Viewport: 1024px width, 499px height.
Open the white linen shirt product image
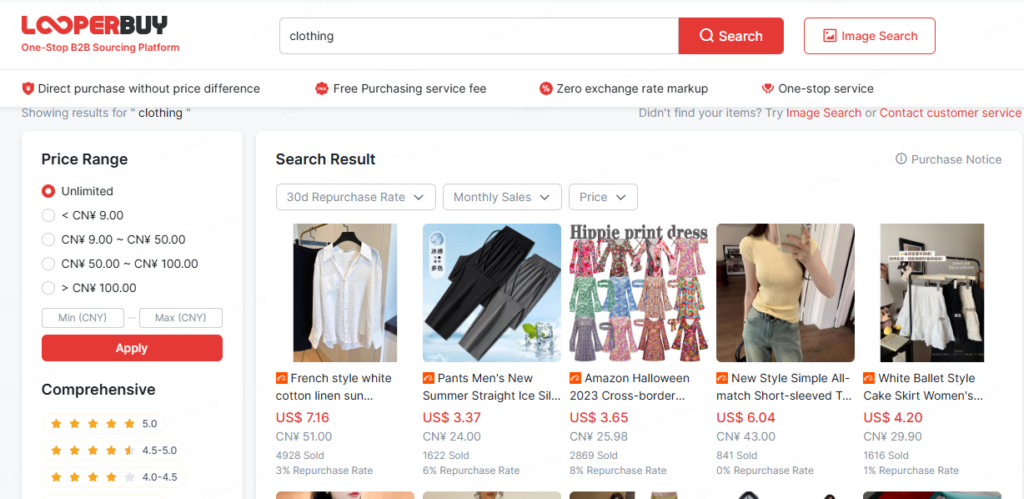click(345, 293)
